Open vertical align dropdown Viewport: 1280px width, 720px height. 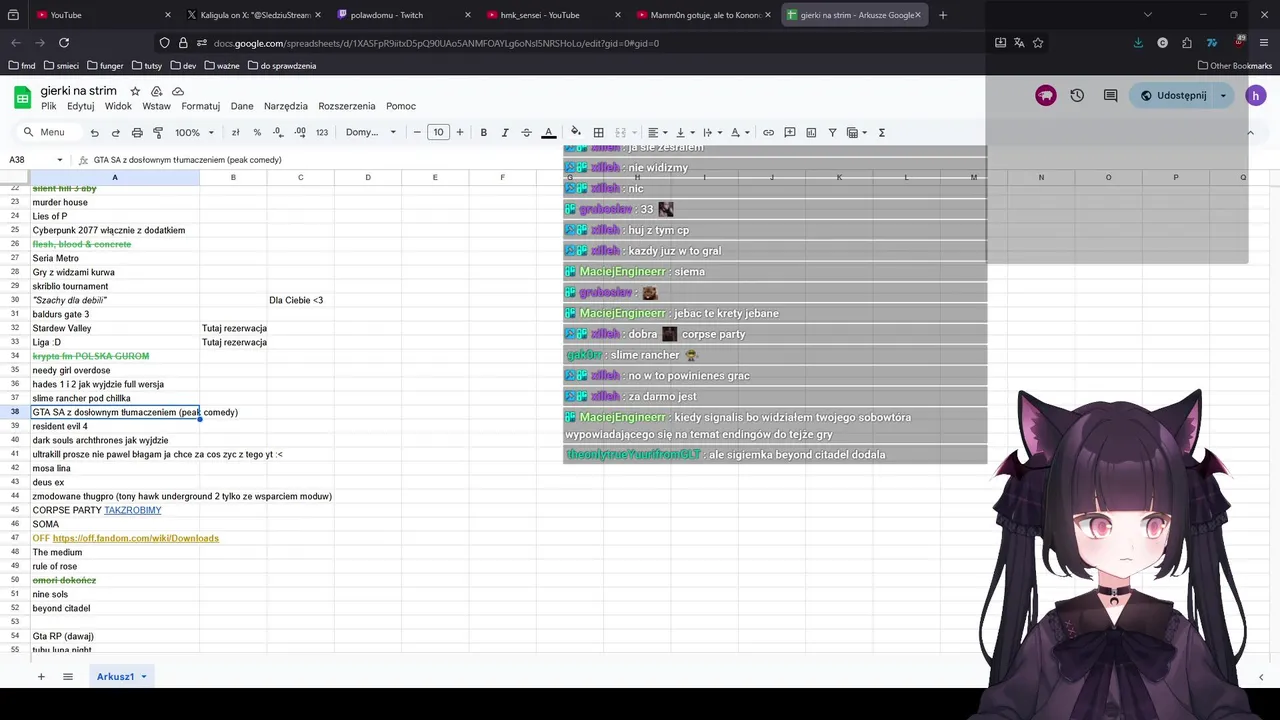click(x=684, y=132)
